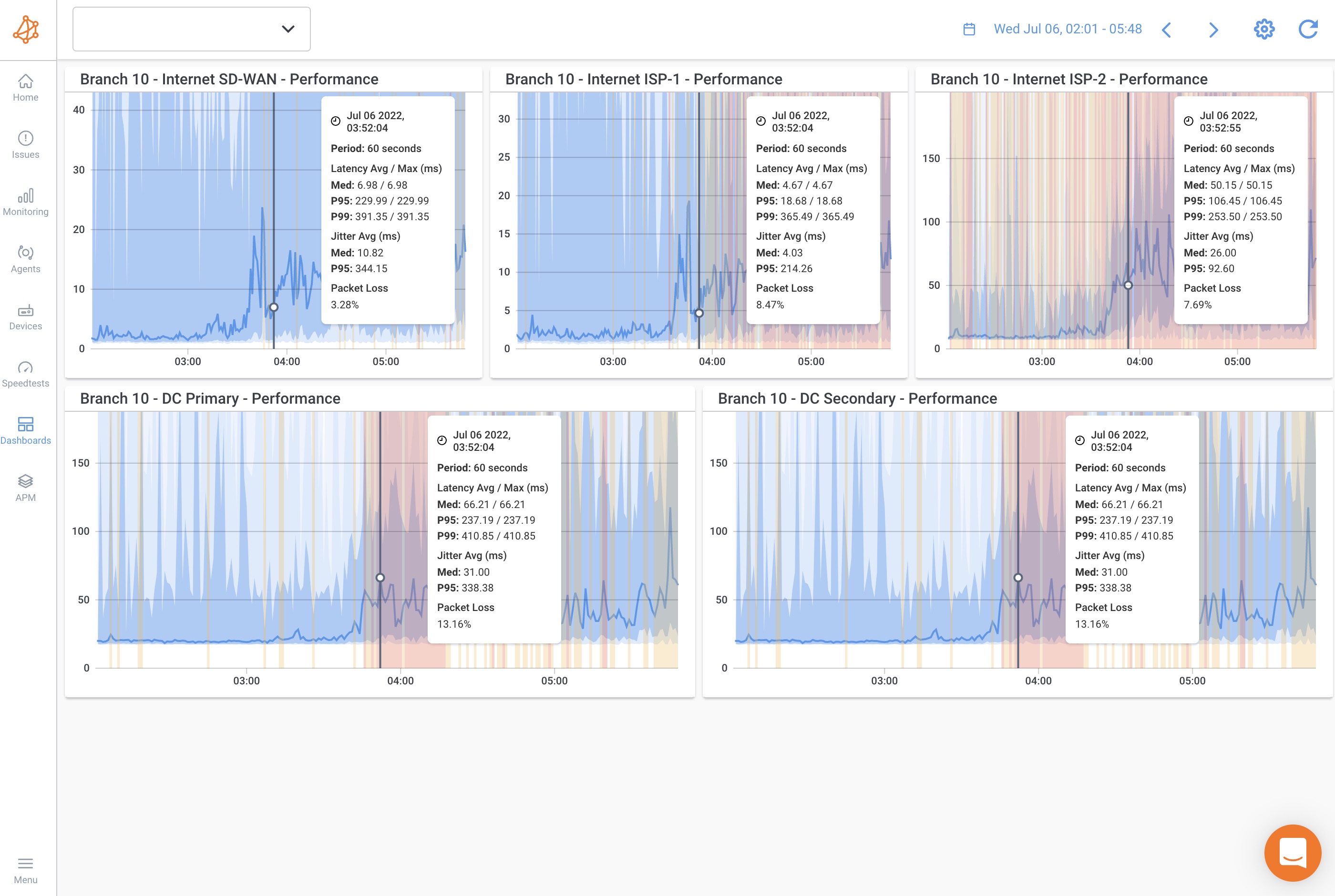Refresh the dashboard data
Viewport: 1335px width, 896px height.
coord(1309,29)
